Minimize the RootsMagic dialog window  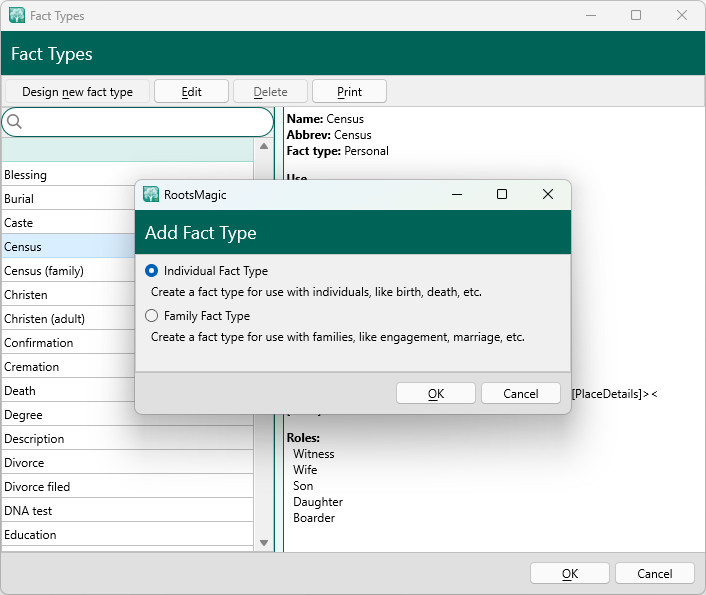point(457,194)
